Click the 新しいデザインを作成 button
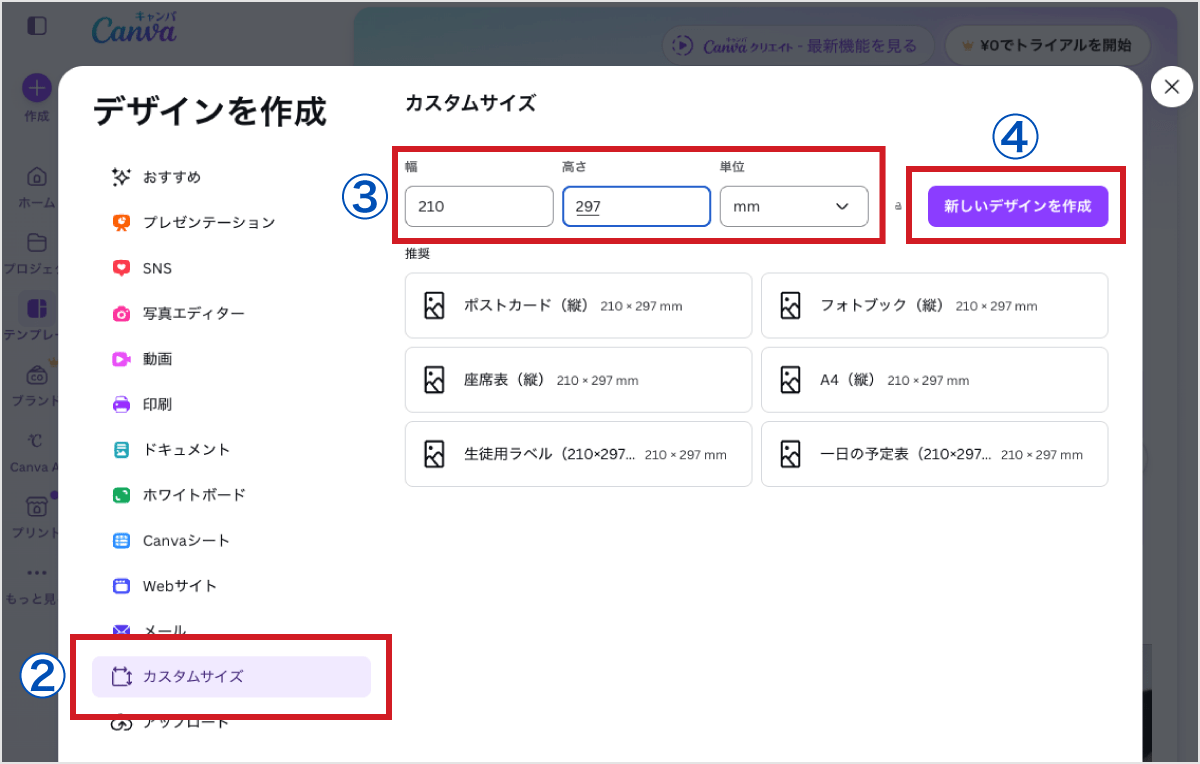Image resolution: width=1200 pixels, height=764 pixels. coord(1016,205)
